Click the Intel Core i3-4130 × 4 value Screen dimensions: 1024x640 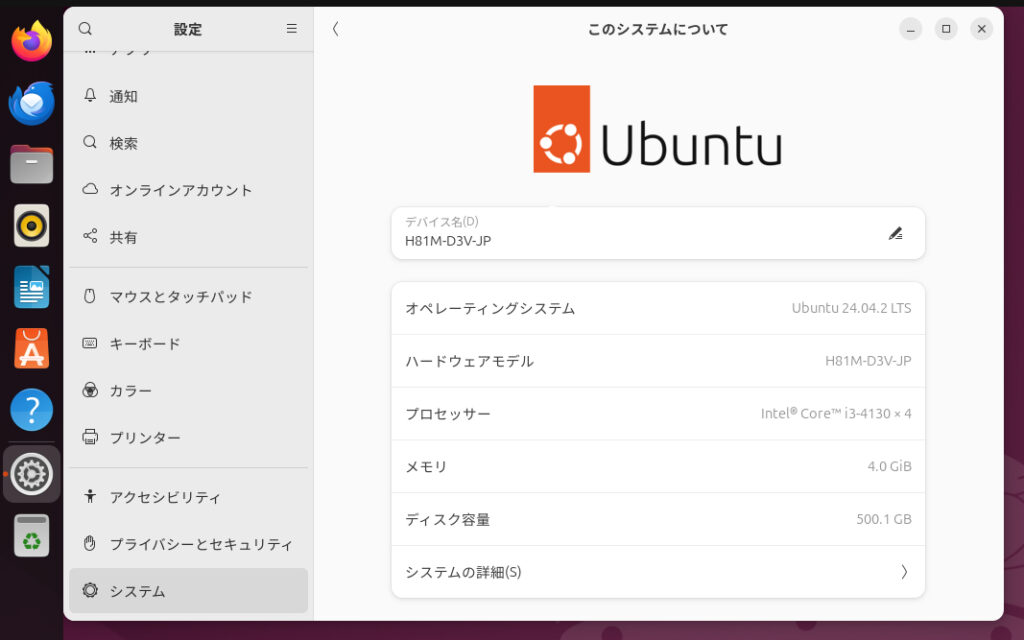click(x=836, y=413)
